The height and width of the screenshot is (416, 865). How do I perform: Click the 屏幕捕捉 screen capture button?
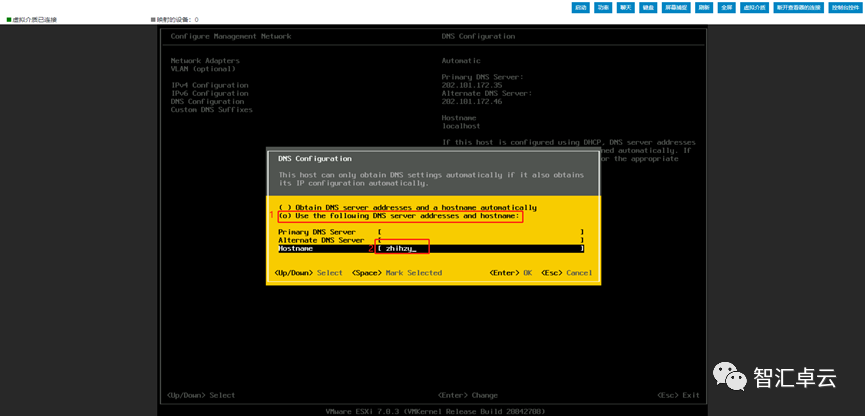pos(676,8)
